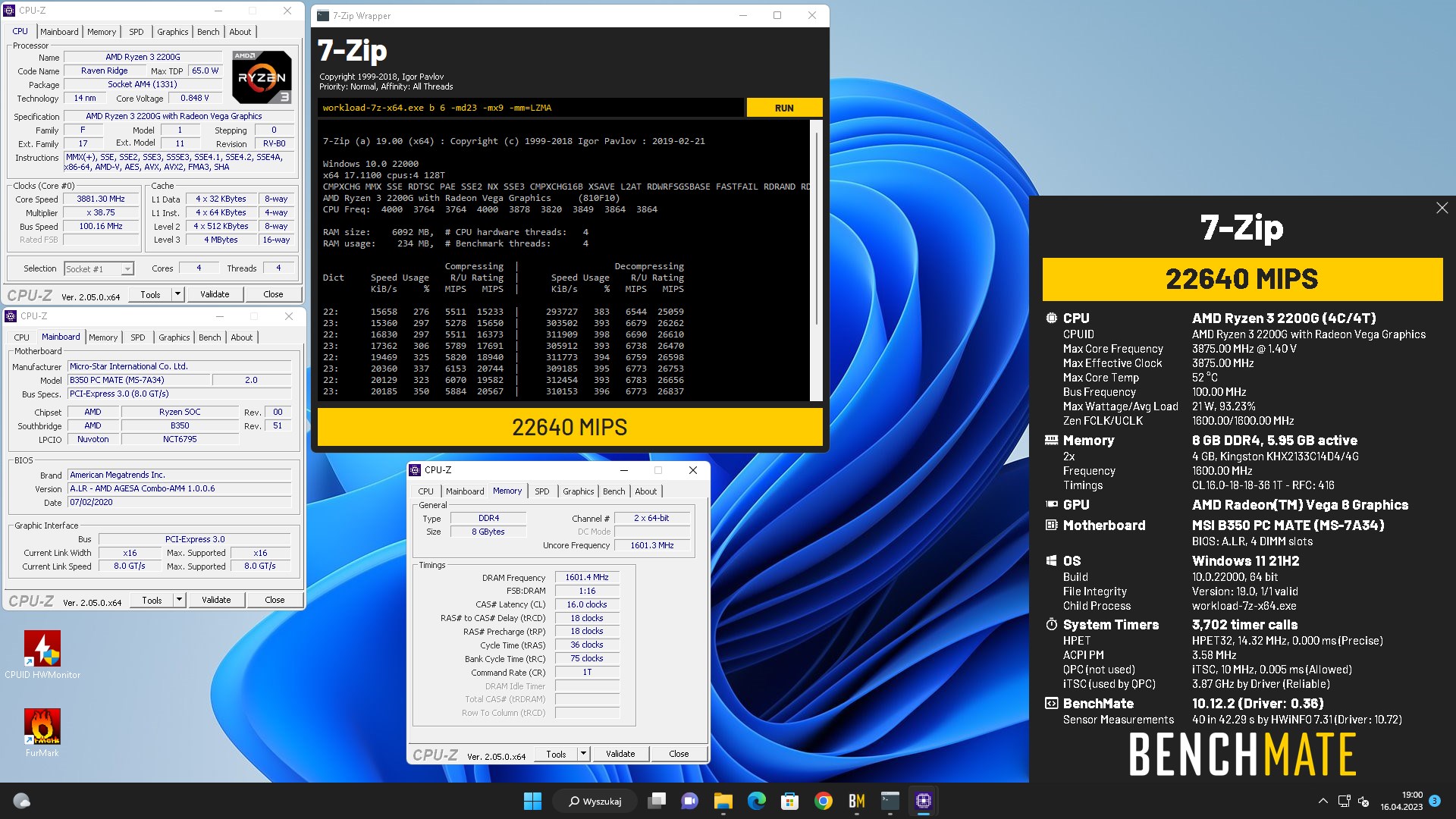Image resolution: width=1456 pixels, height=819 pixels.
Task: Click the RUN button in 7-Zip Wrapper
Action: [784, 108]
